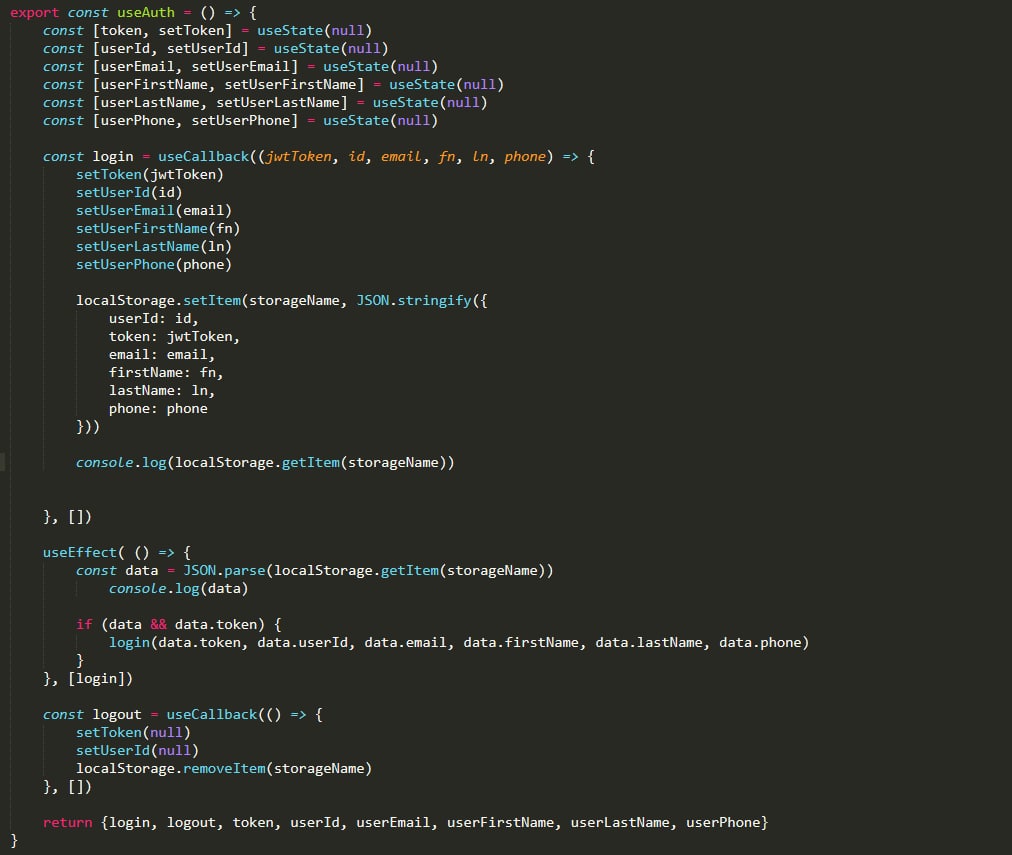This screenshot has height=855, width=1012.
Task: Click the "export" keyword on the first line
Action: tap(34, 12)
